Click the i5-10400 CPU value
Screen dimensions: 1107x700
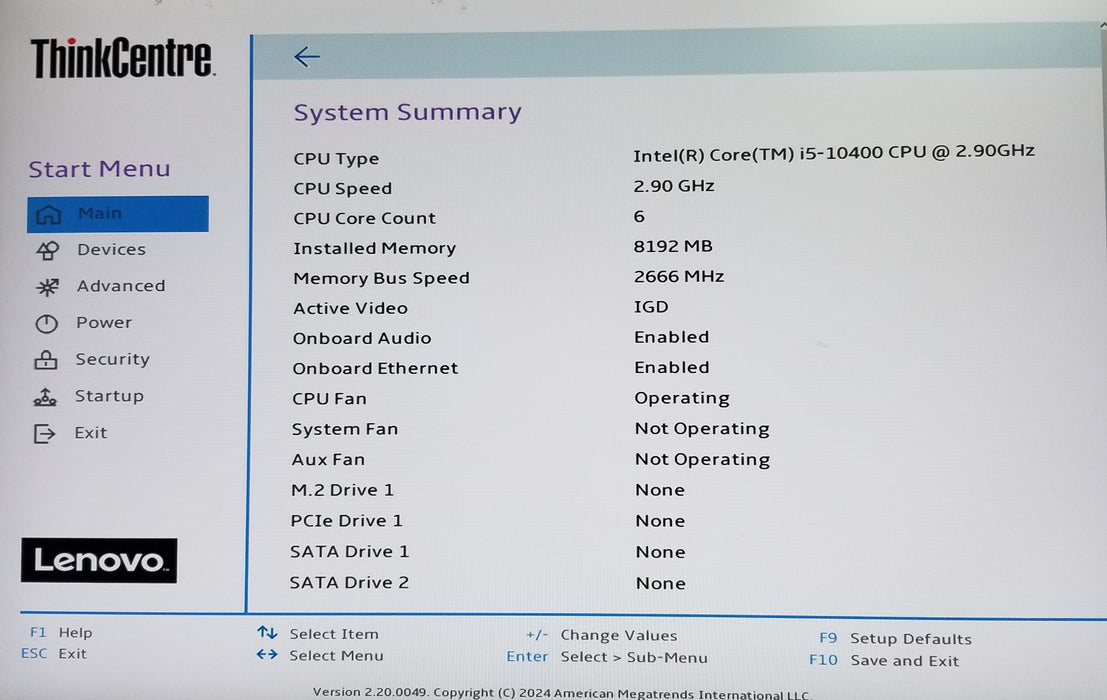[x=834, y=152]
